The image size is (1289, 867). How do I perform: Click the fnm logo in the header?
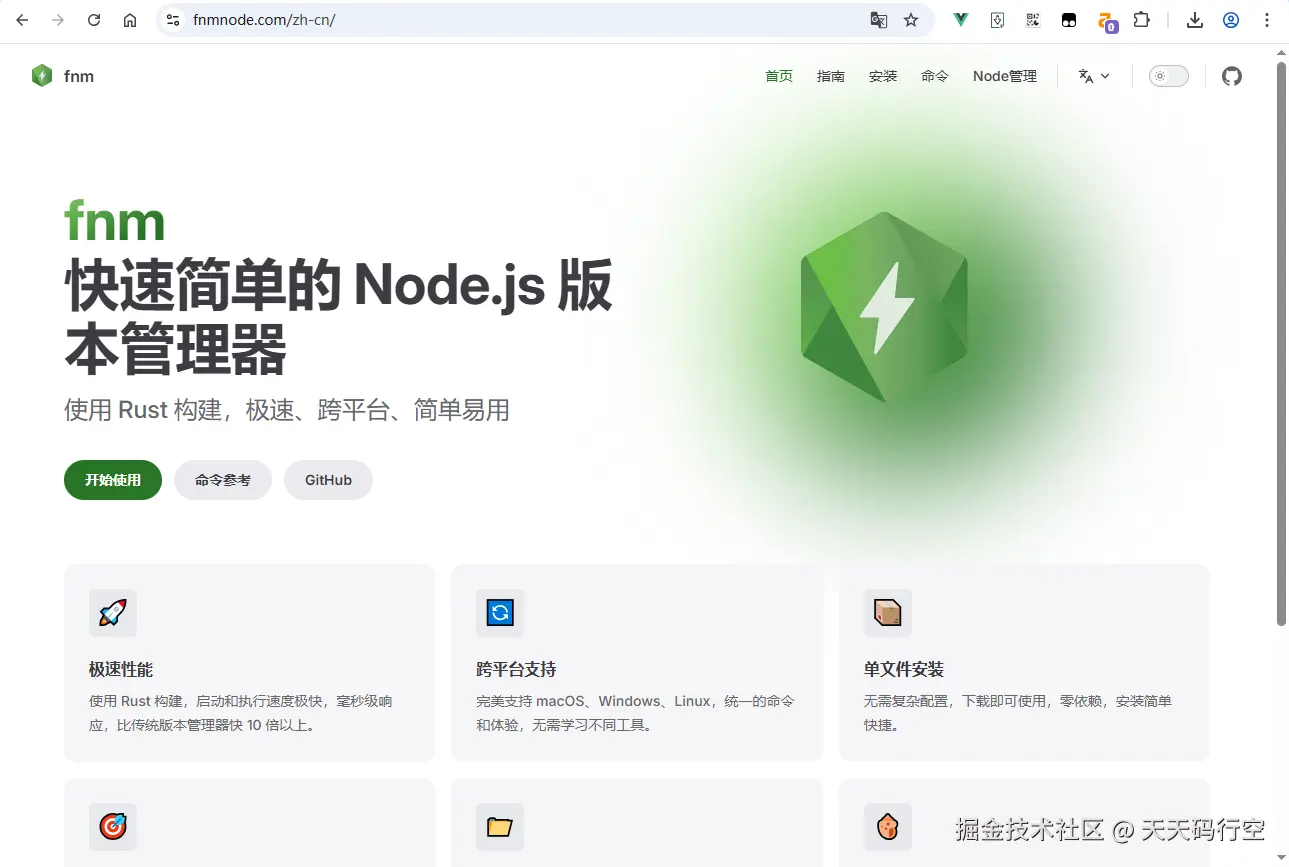pos(42,76)
